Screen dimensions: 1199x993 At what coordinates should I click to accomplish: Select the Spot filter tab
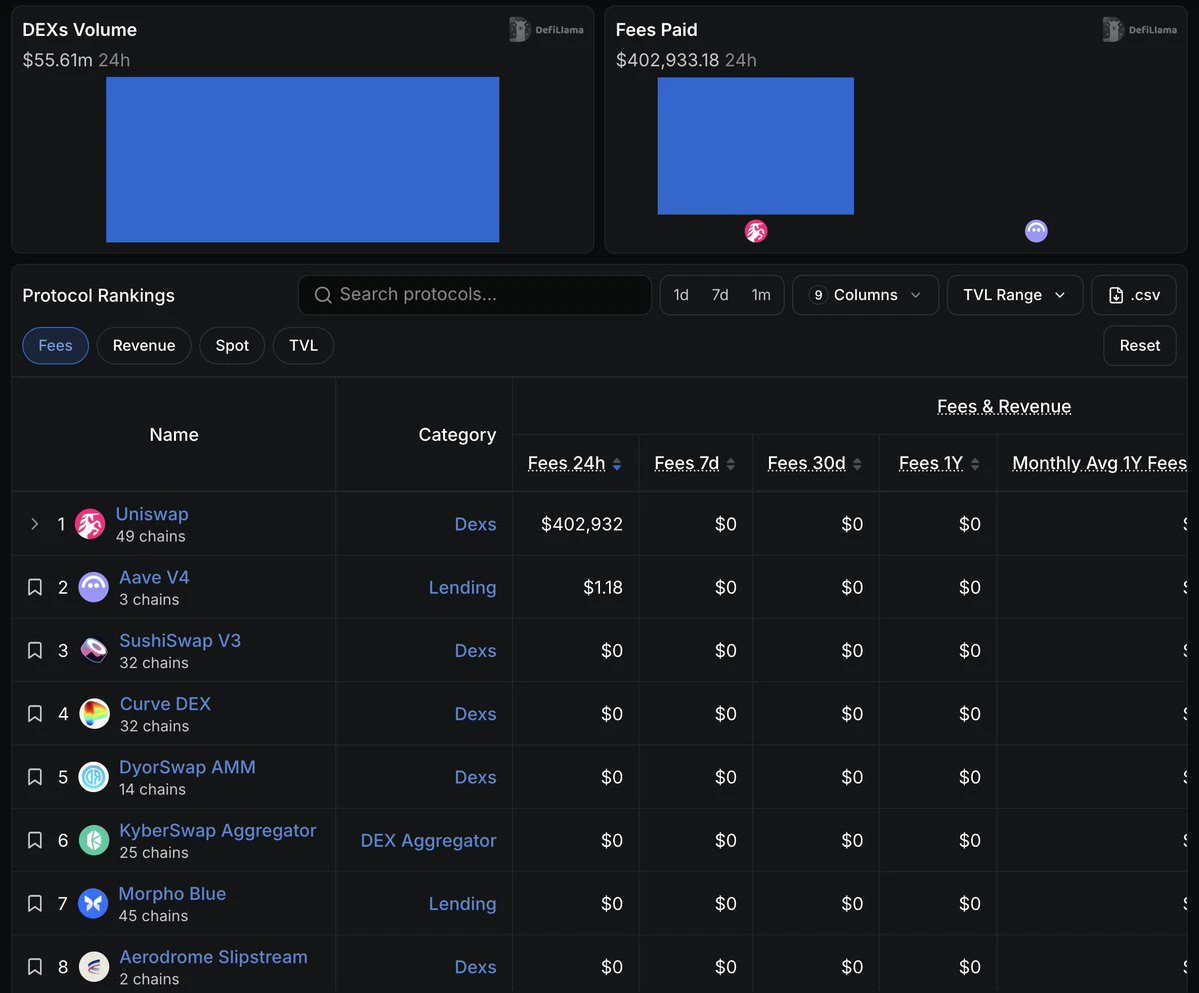click(232, 346)
